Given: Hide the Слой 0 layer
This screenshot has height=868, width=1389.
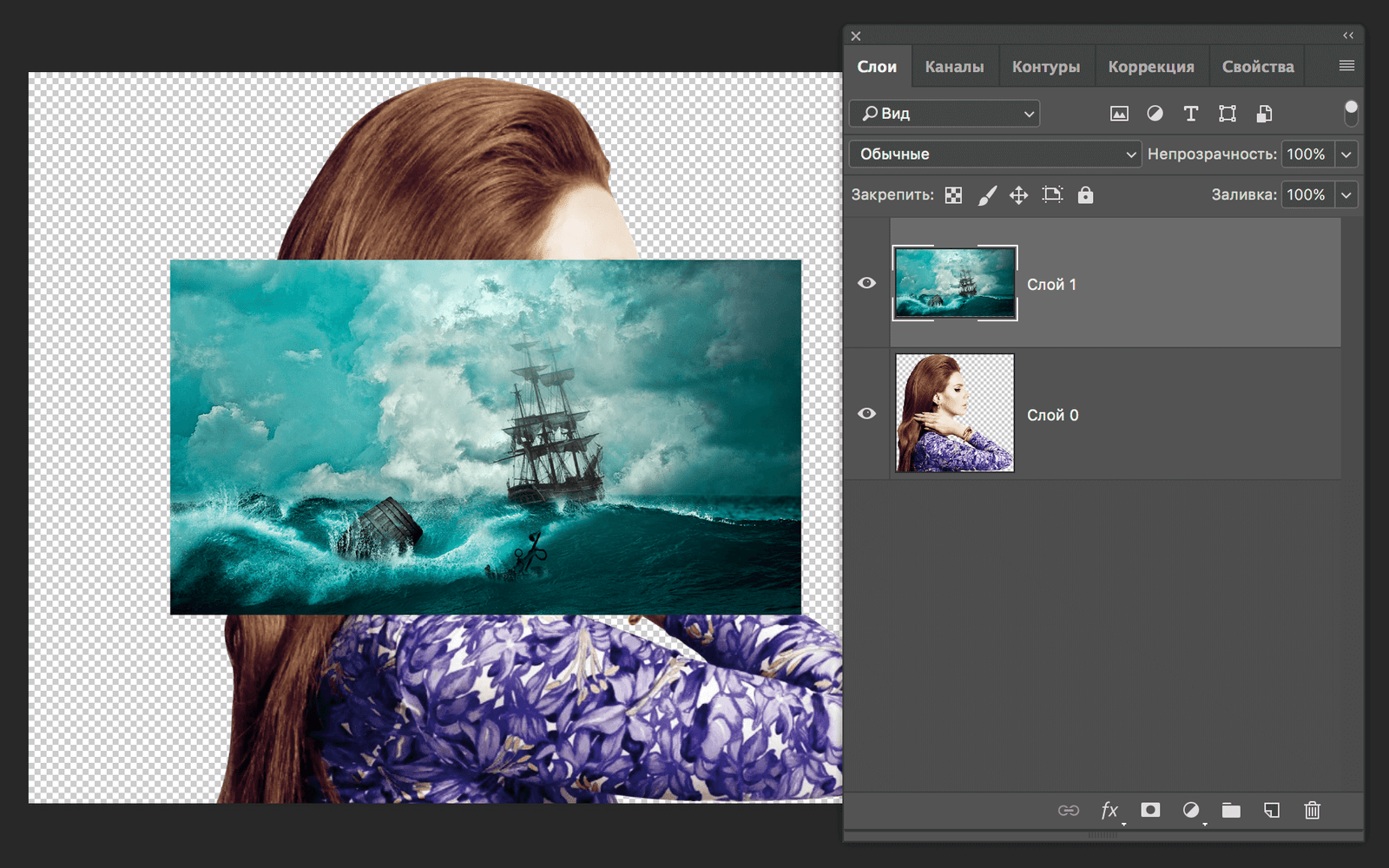Looking at the screenshot, I should (x=866, y=413).
